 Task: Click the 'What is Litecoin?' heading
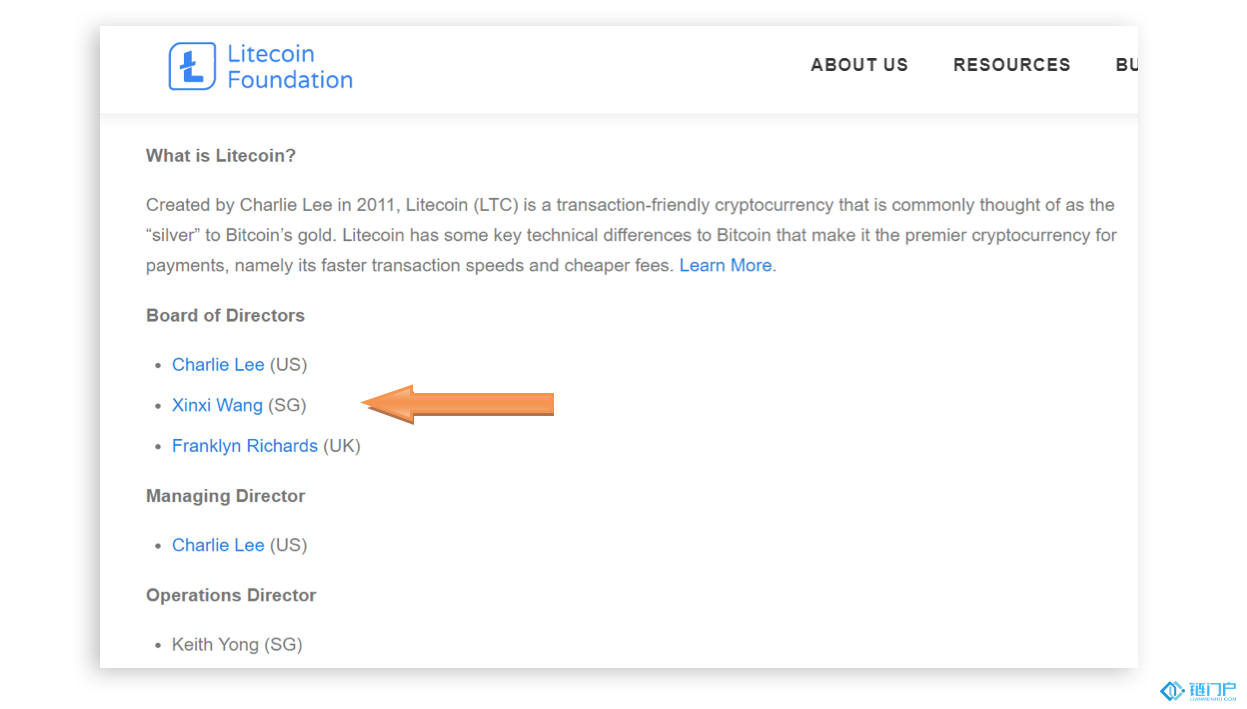(221, 156)
